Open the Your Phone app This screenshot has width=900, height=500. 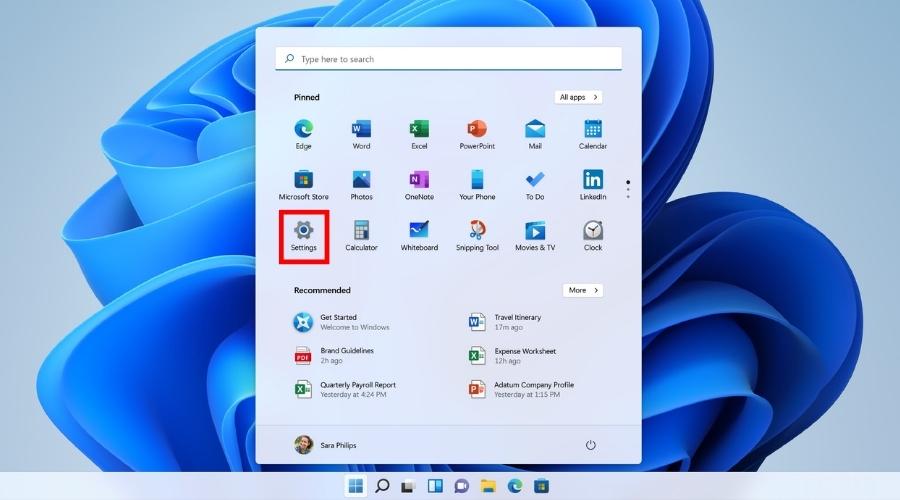pyautogui.click(x=477, y=185)
